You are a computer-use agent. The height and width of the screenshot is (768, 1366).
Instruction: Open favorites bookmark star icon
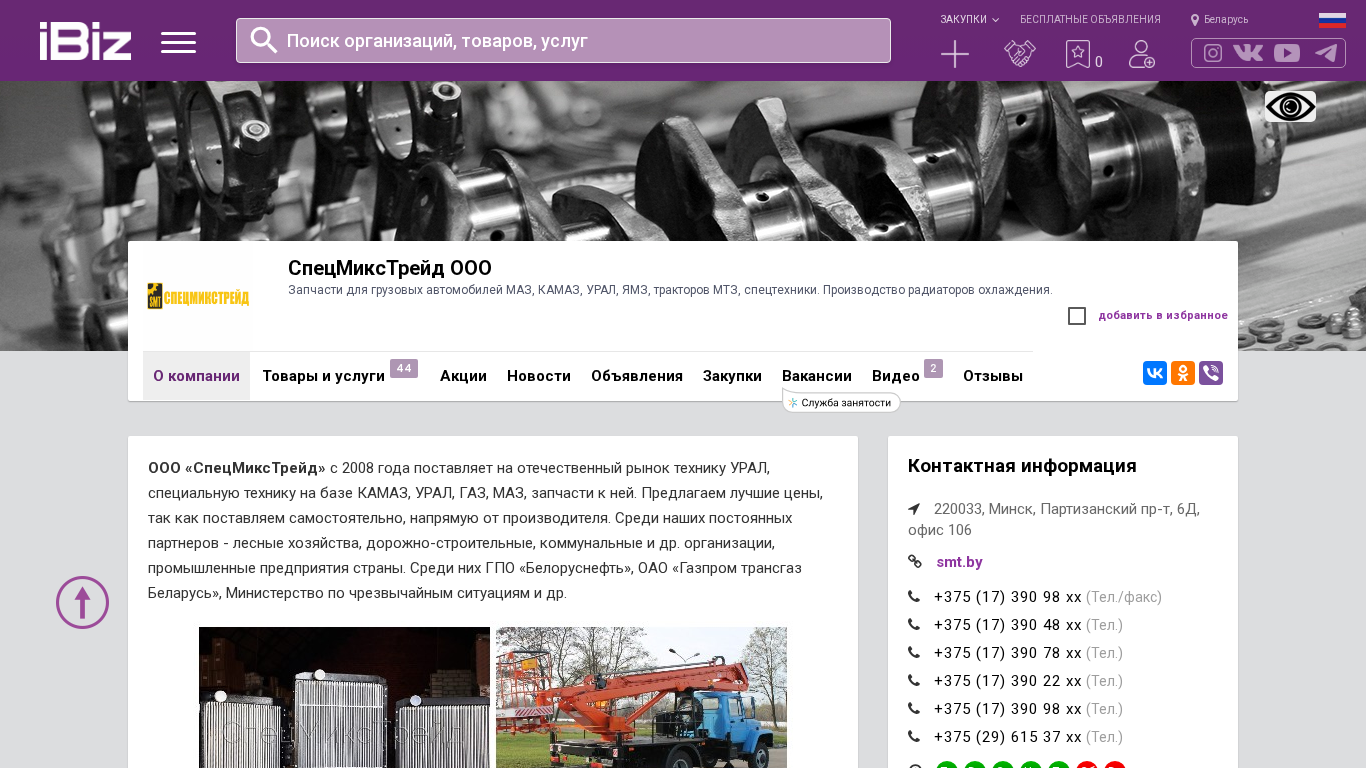(x=1078, y=54)
